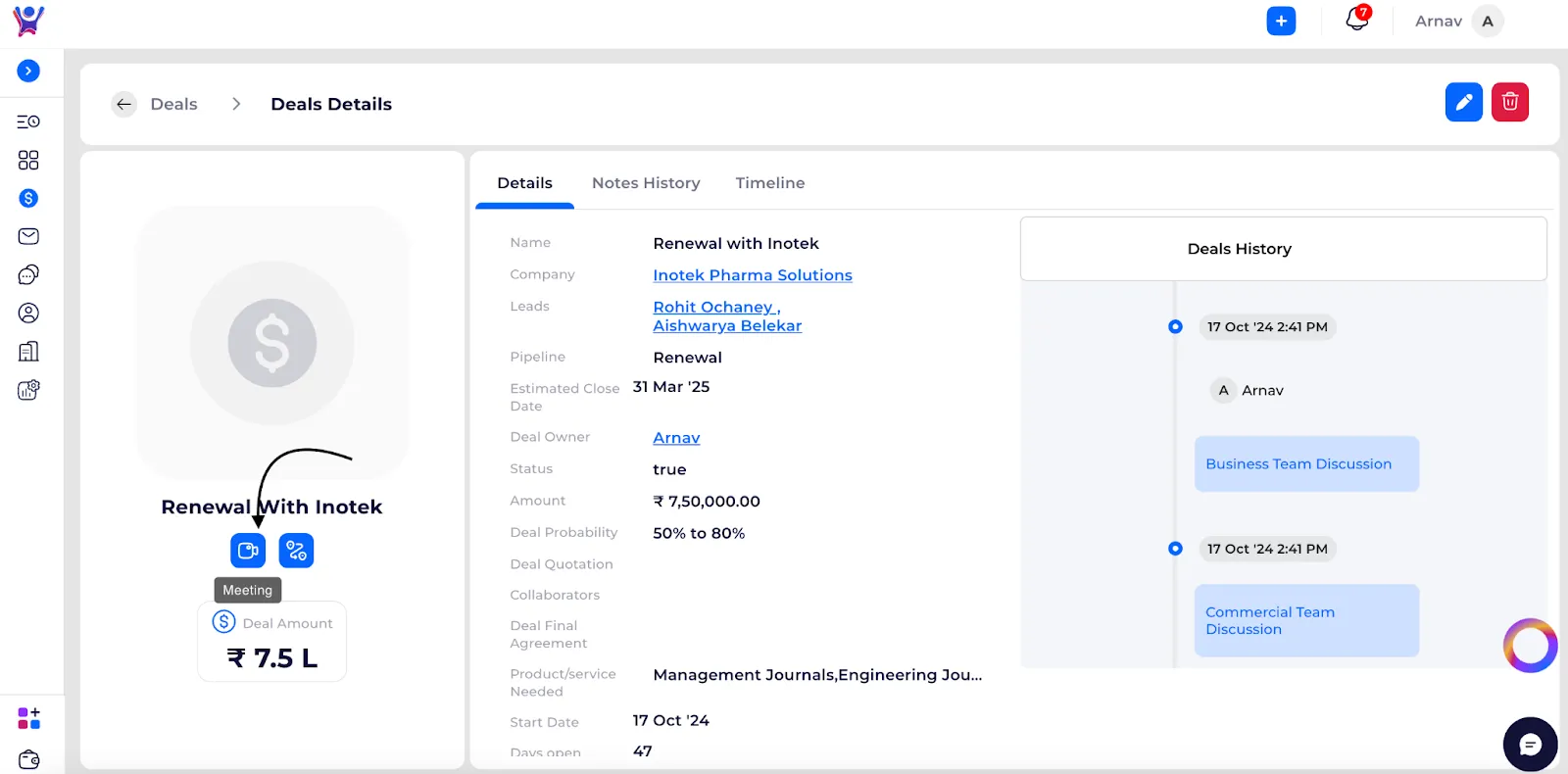Open the activity list icon in sidebar
Screen dimensions: 1568x774
pyautogui.click(x=28, y=121)
